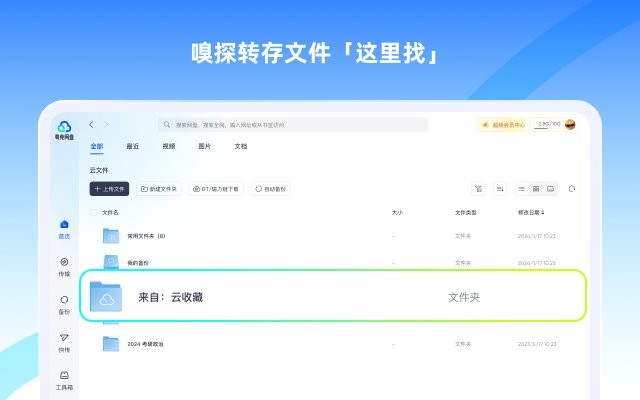Sort by the 文件类型 column header
The height and width of the screenshot is (400, 640).
(466, 212)
